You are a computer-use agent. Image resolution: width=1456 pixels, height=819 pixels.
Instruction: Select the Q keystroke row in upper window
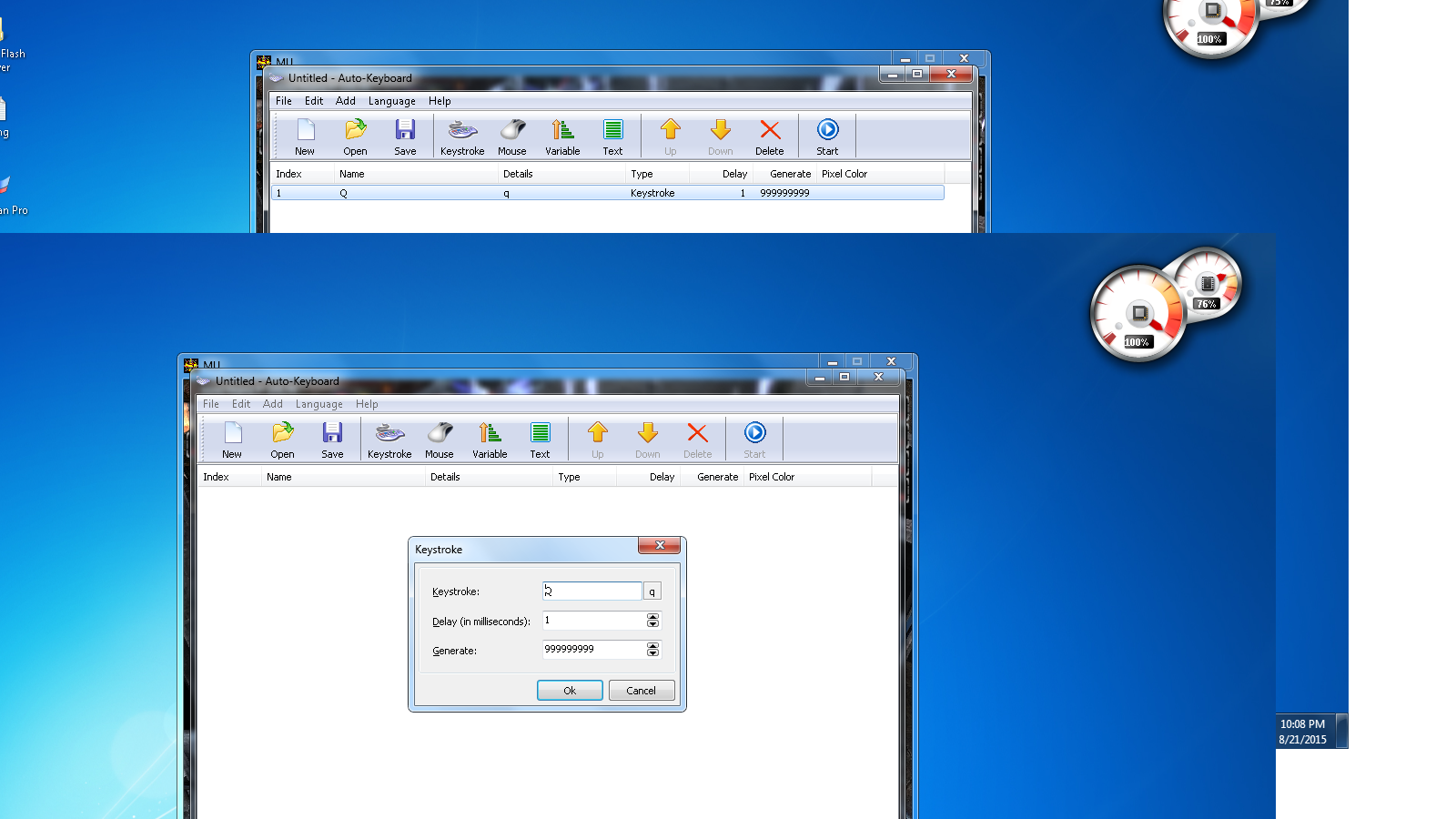pyautogui.click(x=607, y=193)
